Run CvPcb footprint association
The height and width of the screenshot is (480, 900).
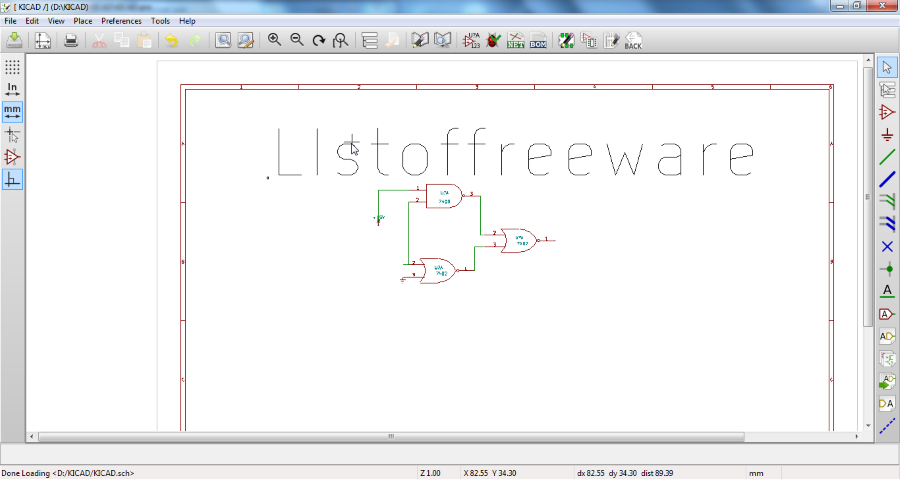(x=567, y=40)
